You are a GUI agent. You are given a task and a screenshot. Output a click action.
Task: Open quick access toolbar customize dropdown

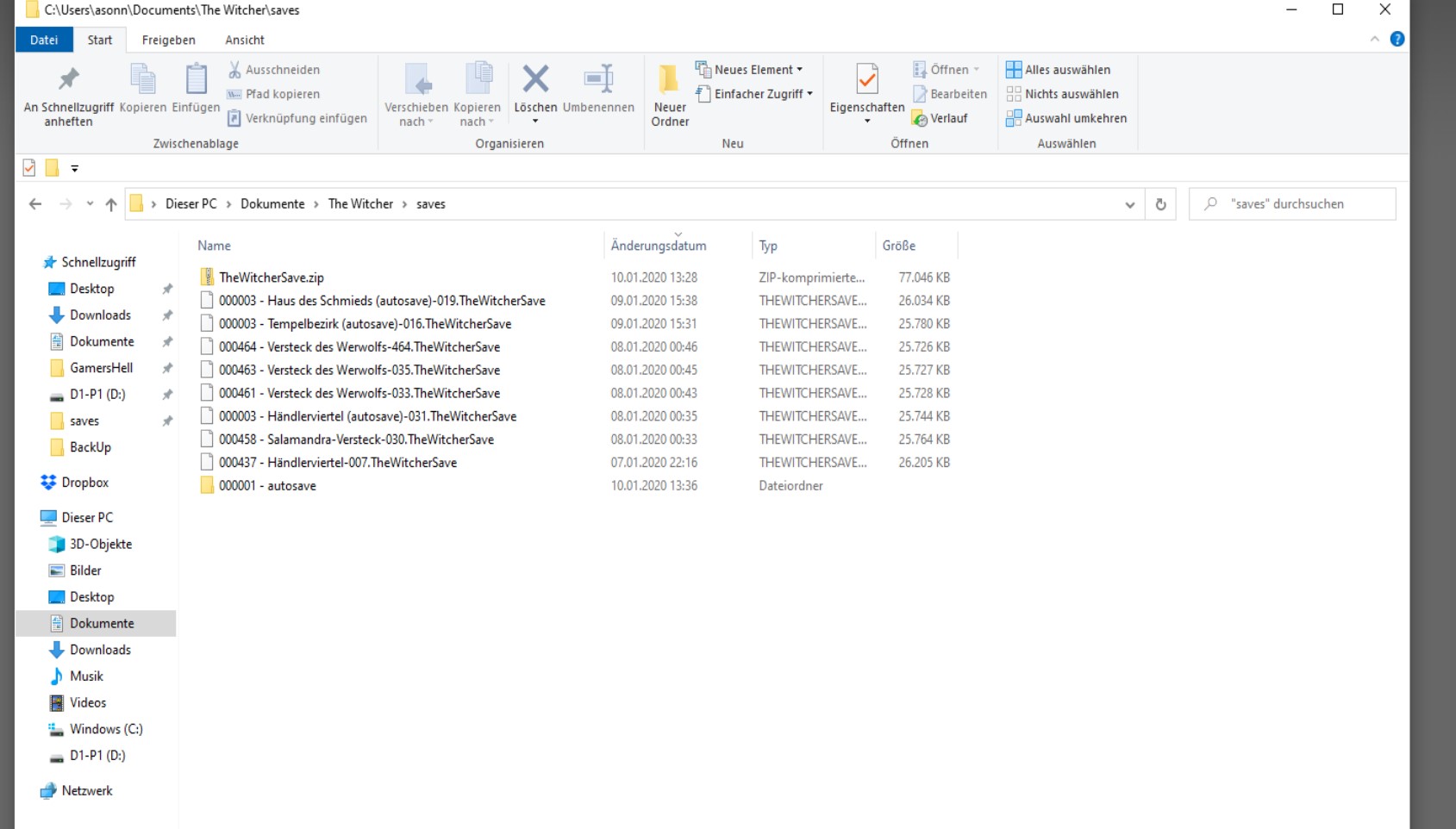pos(75,169)
